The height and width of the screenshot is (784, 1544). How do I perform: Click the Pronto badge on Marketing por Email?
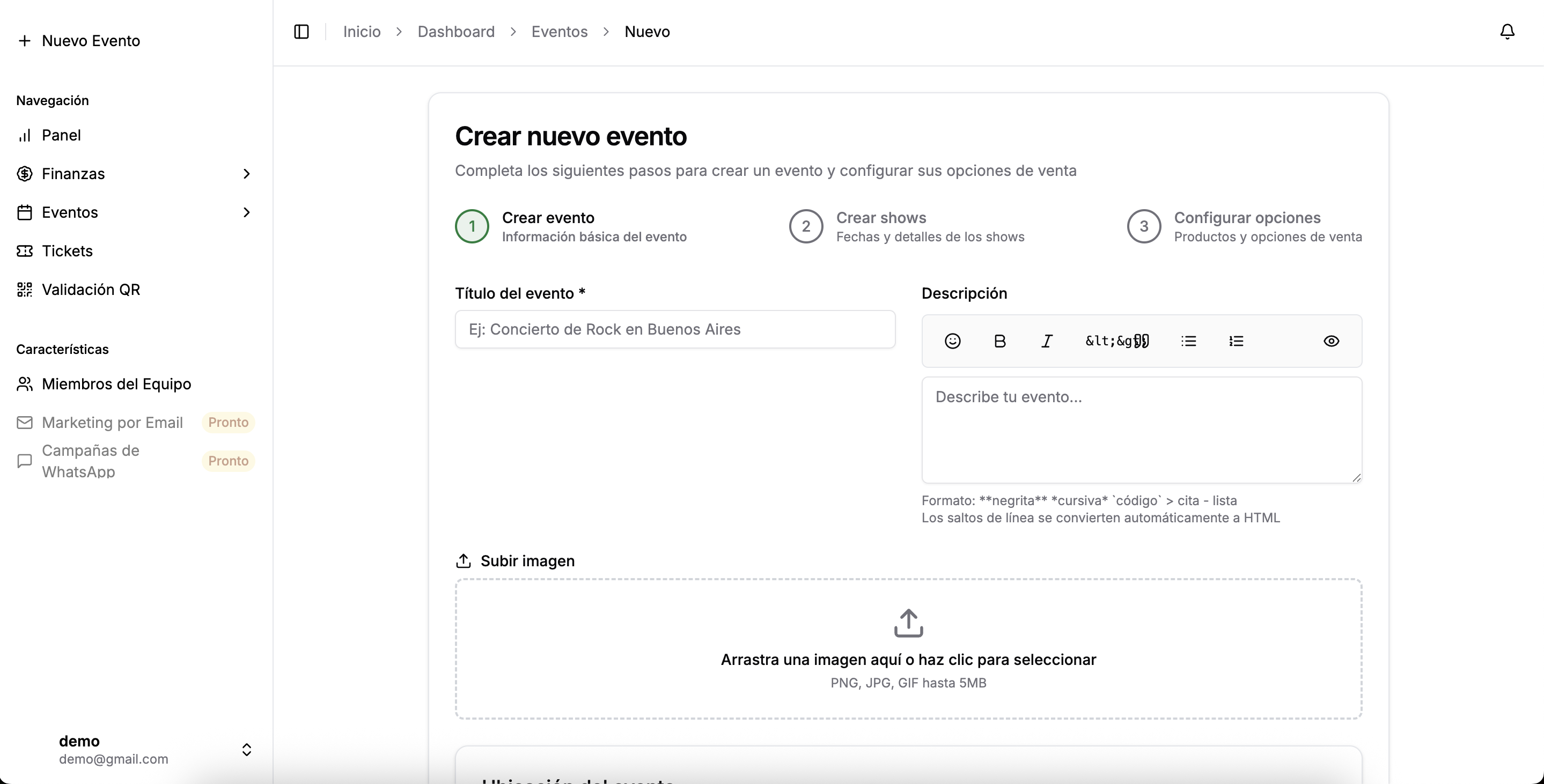click(x=229, y=423)
